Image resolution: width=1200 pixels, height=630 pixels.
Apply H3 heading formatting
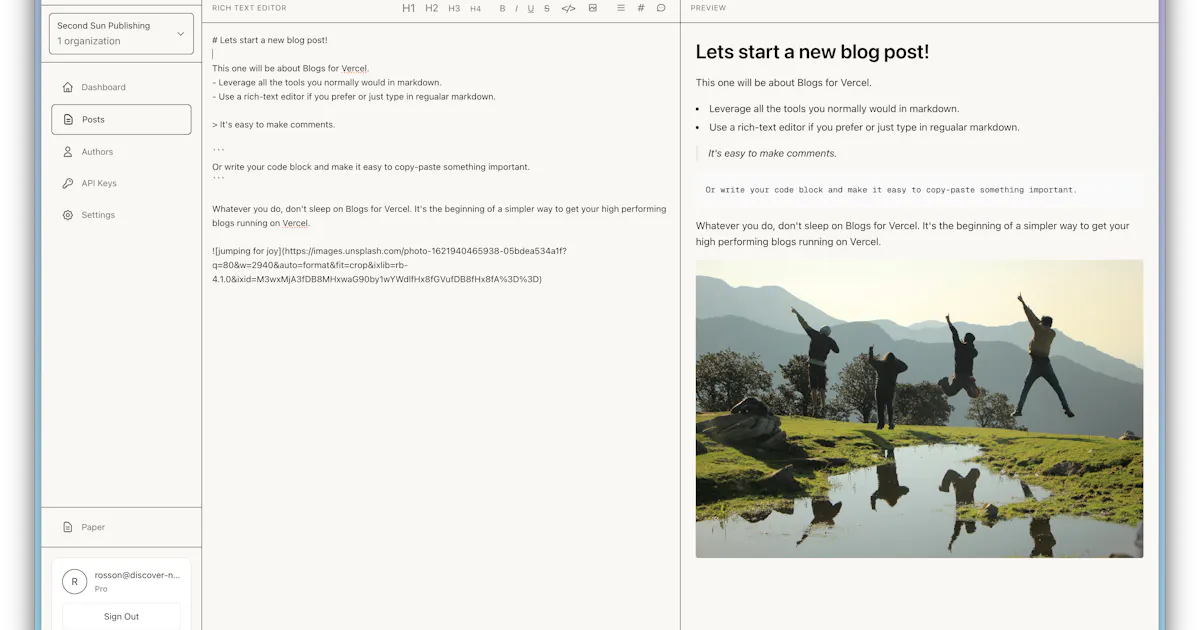tap(454, 8)
